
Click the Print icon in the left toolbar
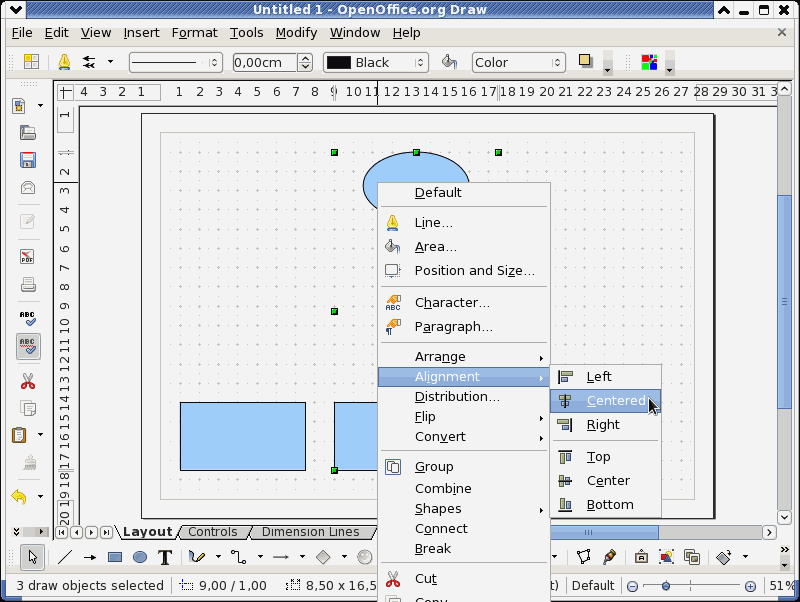[x=28, y=284]
